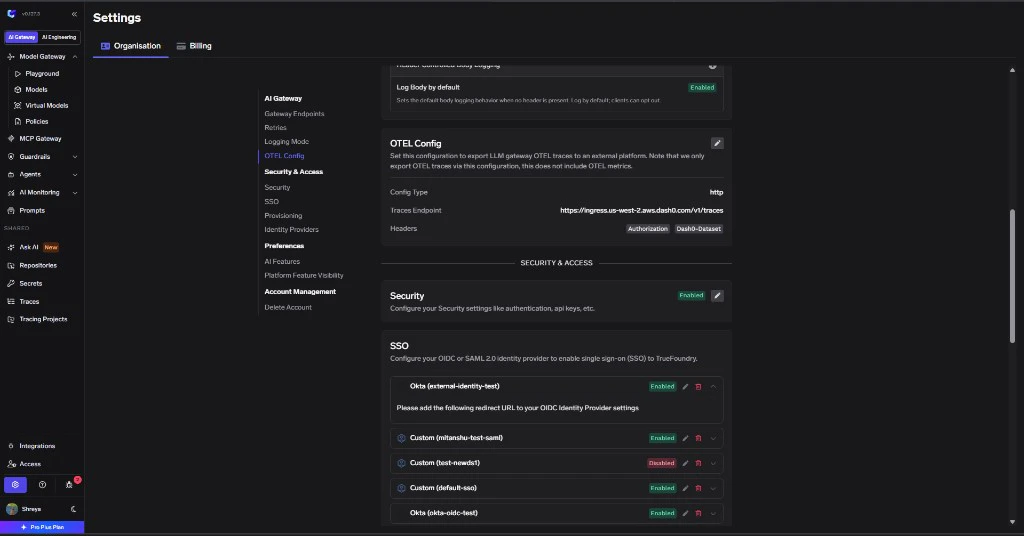Click the Shreya user avatar
1024x536 pixels.
point(12,509)
